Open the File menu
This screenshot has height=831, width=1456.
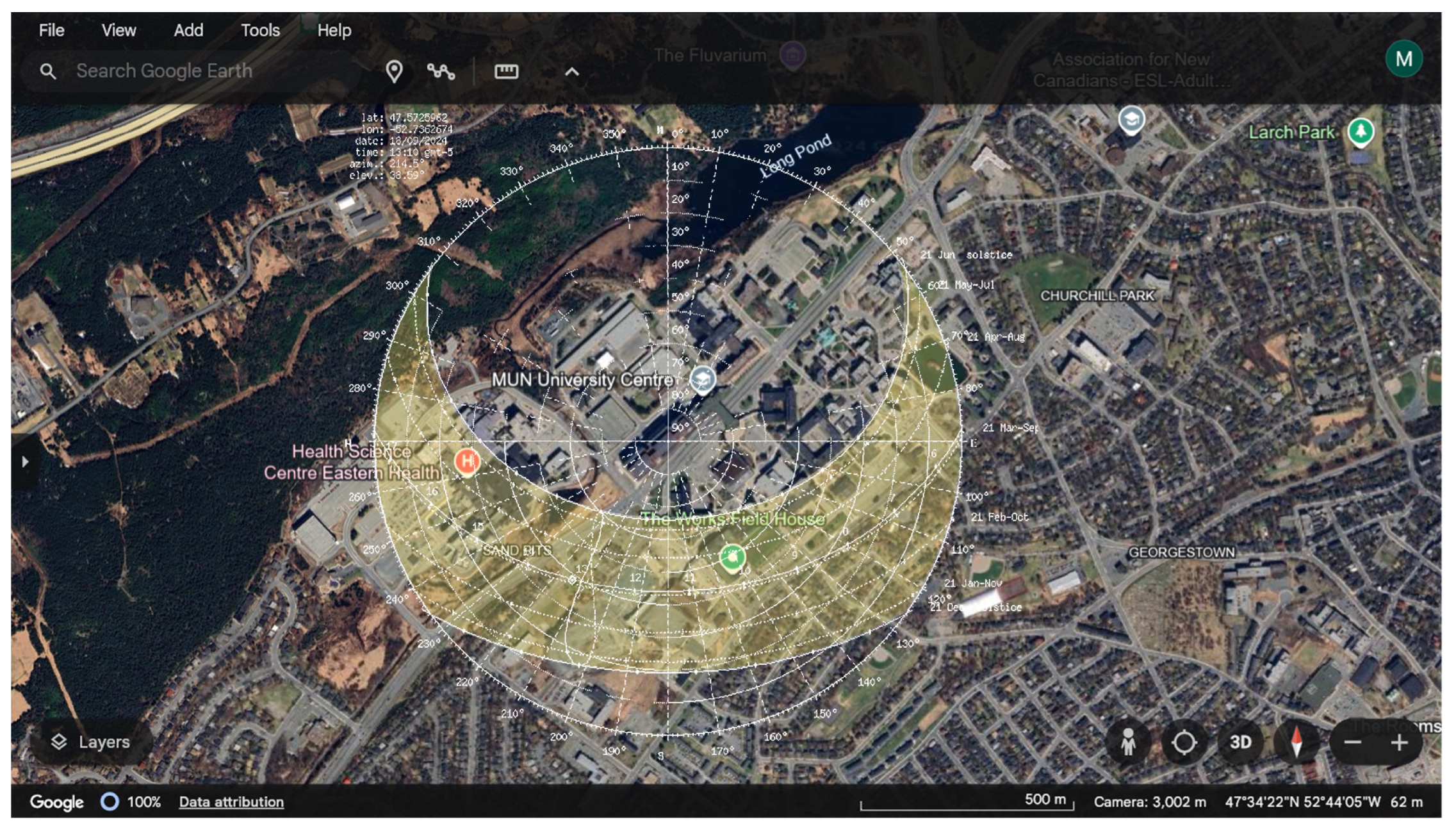tap(51, 30)
